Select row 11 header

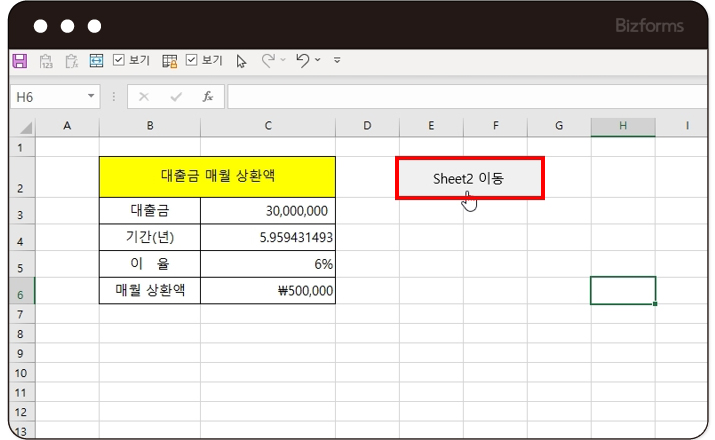(22, 393)
